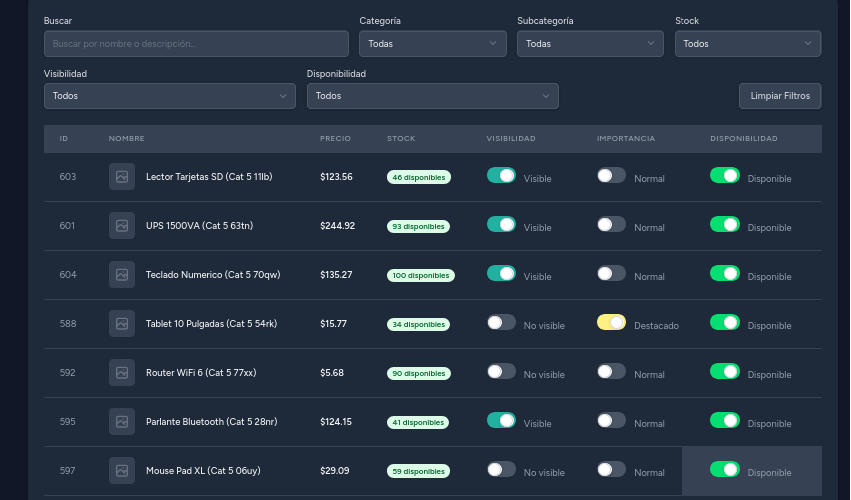Screen dimensions: 851x500
Task: Toggle availability for Teclado Numerico
Action: 725,273
